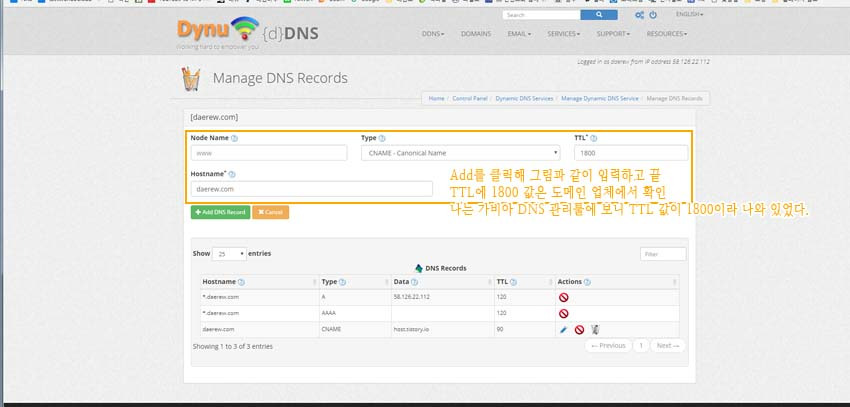Viewport: 850px width, 407px height.
Task: Click the Add DNS Record button
Action: (x=220, y=212)
